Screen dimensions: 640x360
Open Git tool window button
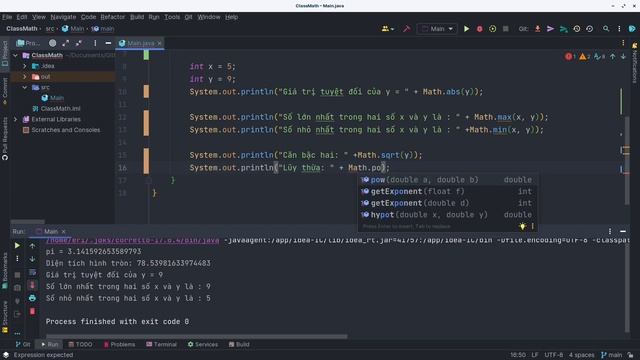pos(23,344)
